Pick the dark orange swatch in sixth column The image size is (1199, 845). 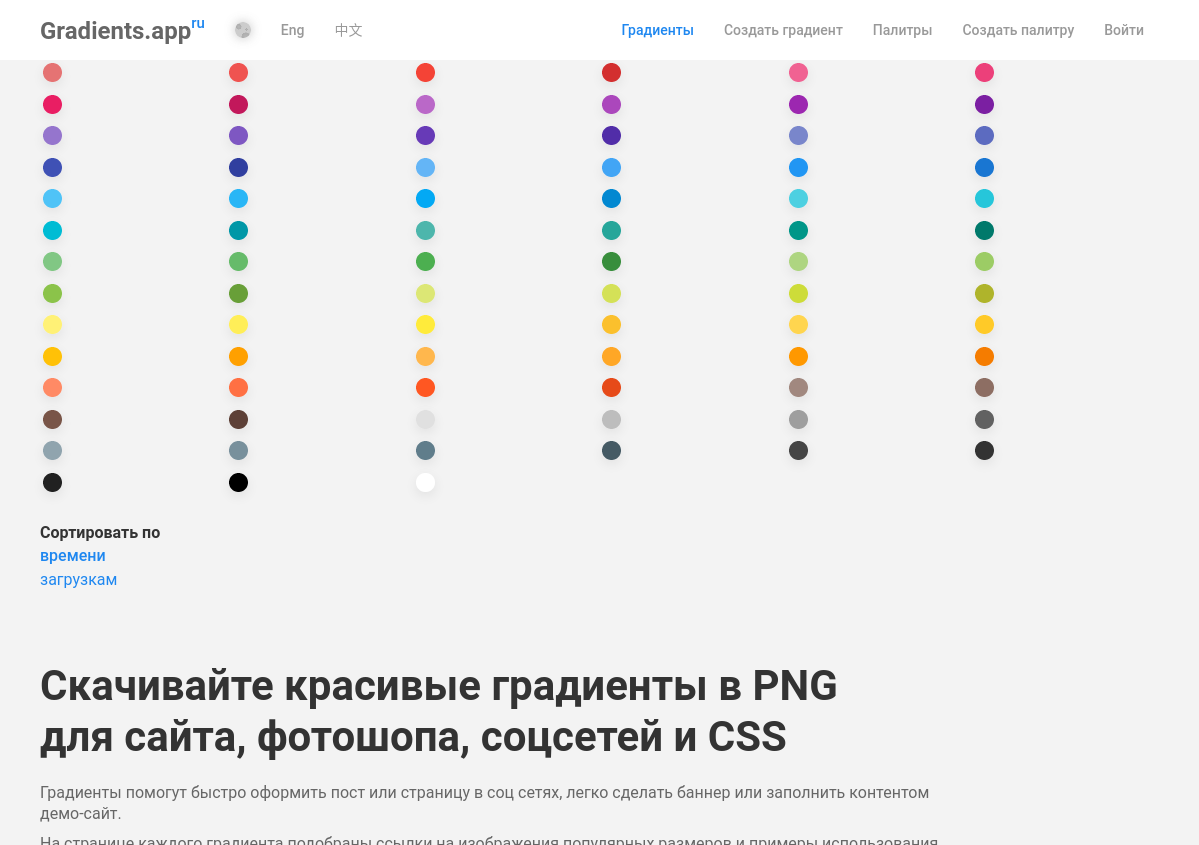click(x=985, y=356)
